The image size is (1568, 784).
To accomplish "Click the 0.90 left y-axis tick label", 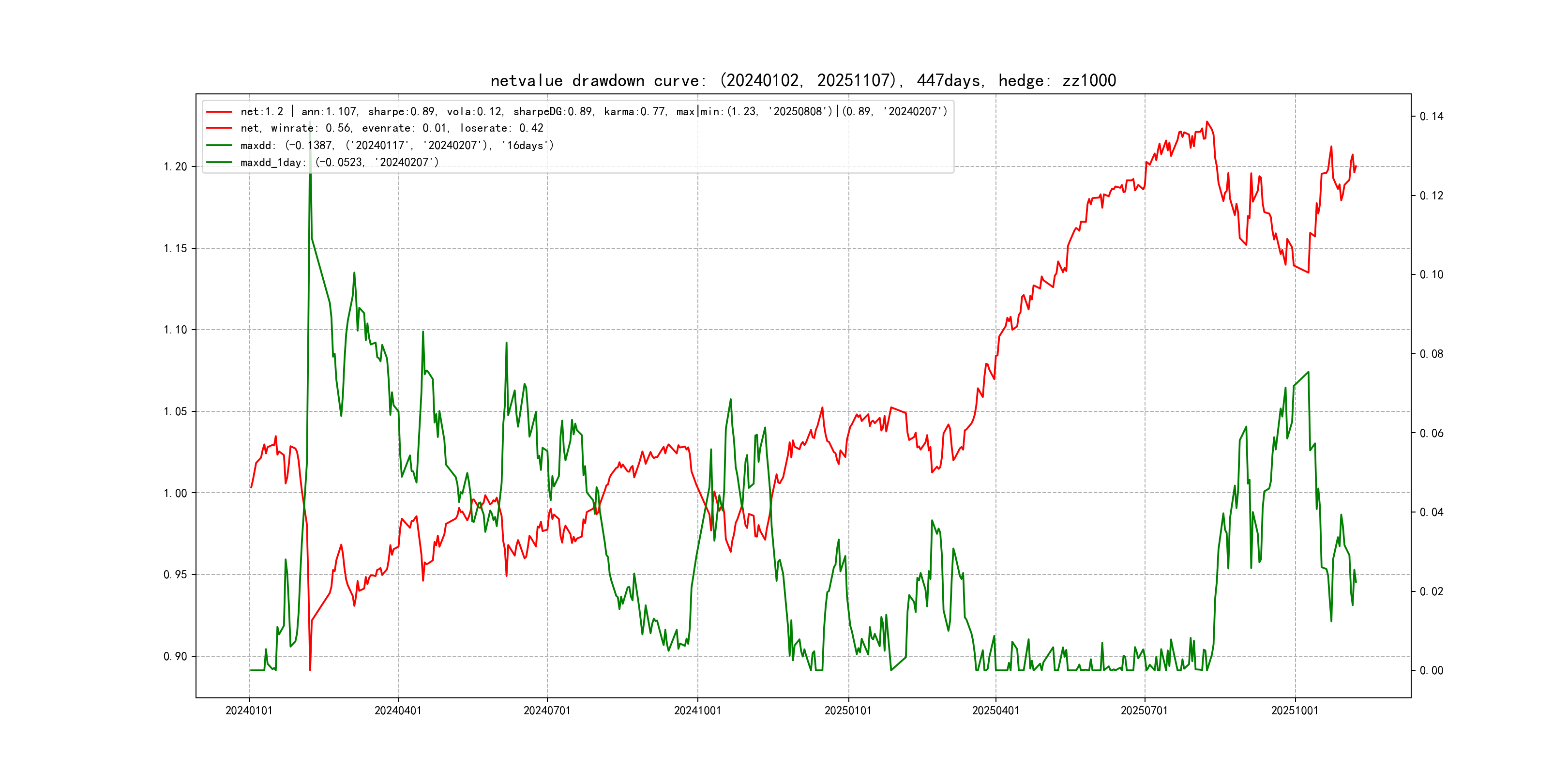I will (175, 656).
